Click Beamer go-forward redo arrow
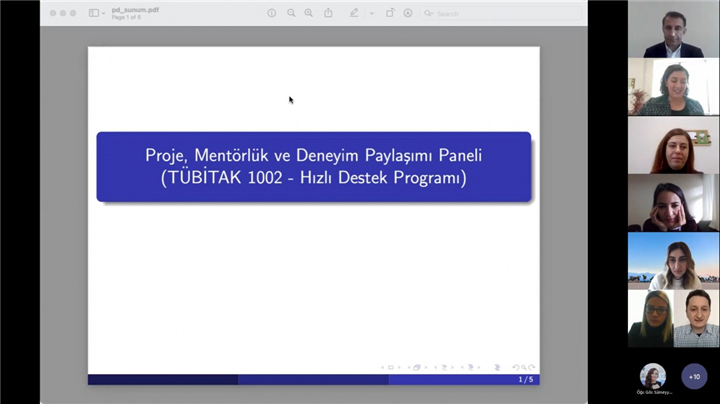 click(x=531, y=367)
